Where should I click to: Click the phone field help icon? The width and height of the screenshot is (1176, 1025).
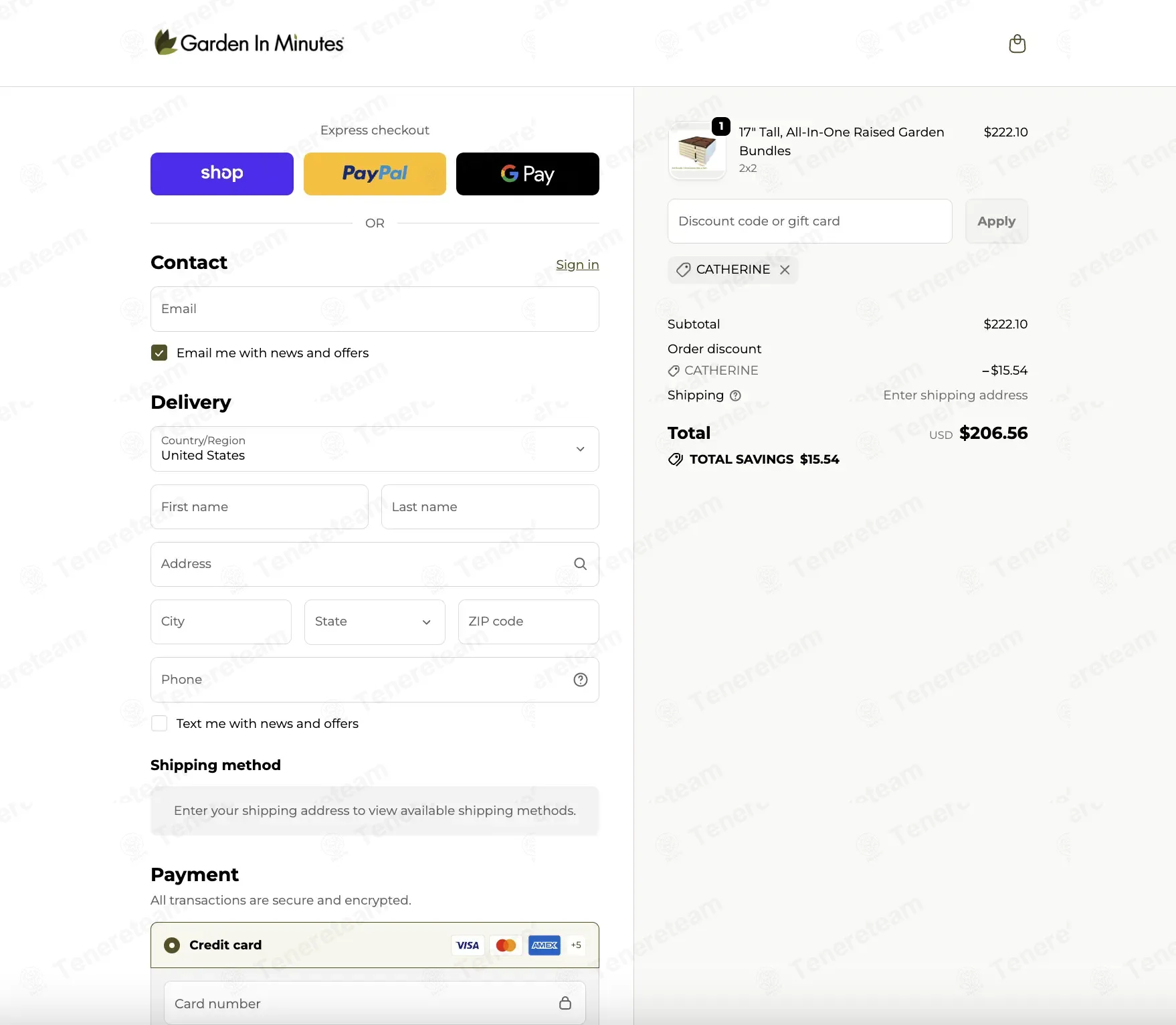tap(581, 680)
